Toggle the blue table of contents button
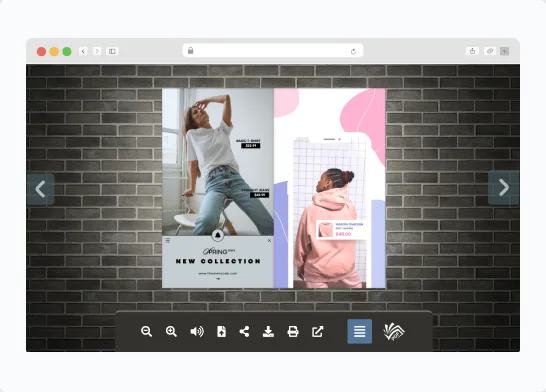The width and height of the screenshot is (546, 392). pyautogui.click(x=360, y=331)
